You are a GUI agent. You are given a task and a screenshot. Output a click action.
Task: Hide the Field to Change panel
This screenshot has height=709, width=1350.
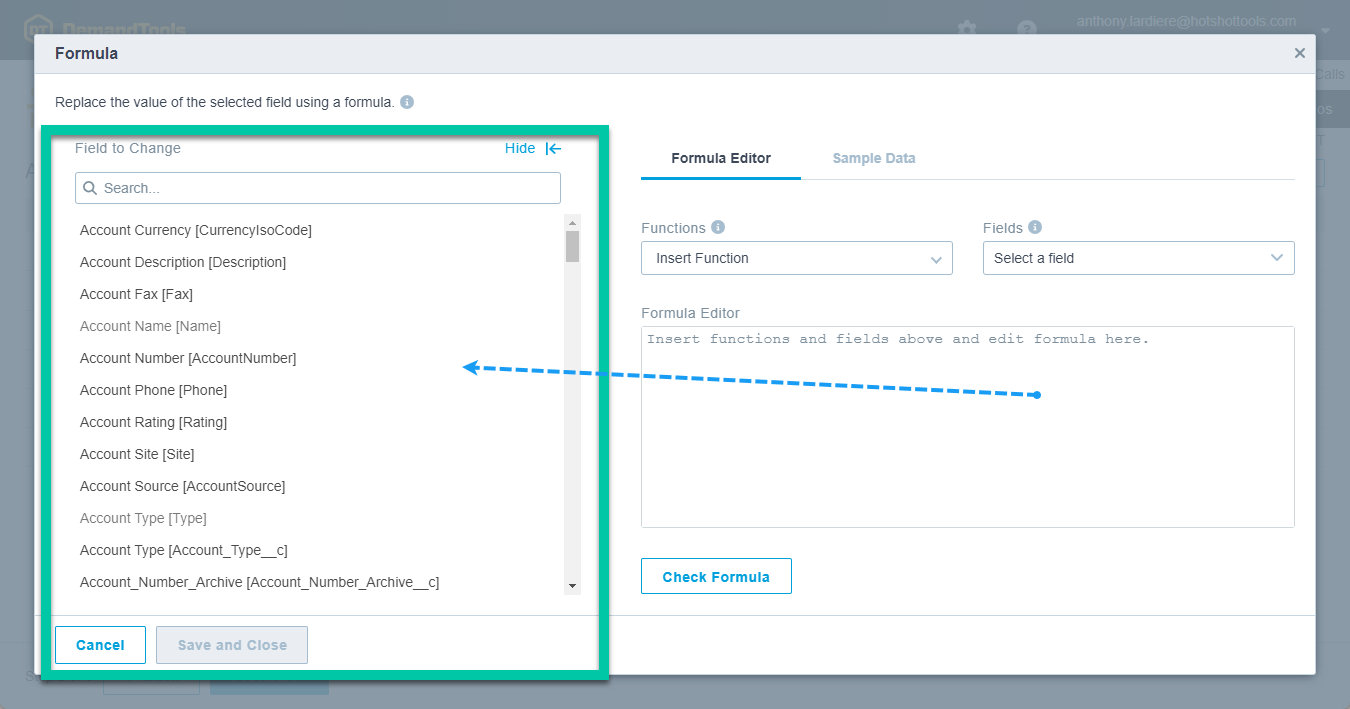(519, 148)
